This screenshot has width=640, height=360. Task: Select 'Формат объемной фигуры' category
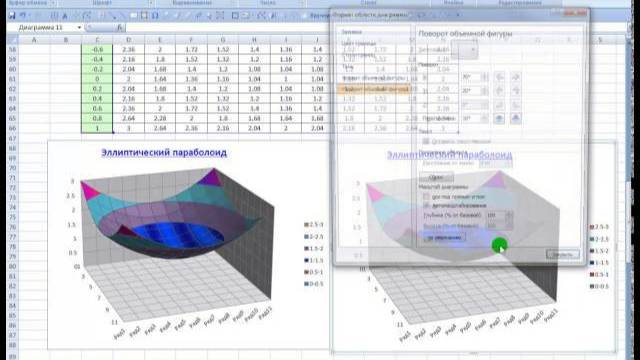(374, 78)
